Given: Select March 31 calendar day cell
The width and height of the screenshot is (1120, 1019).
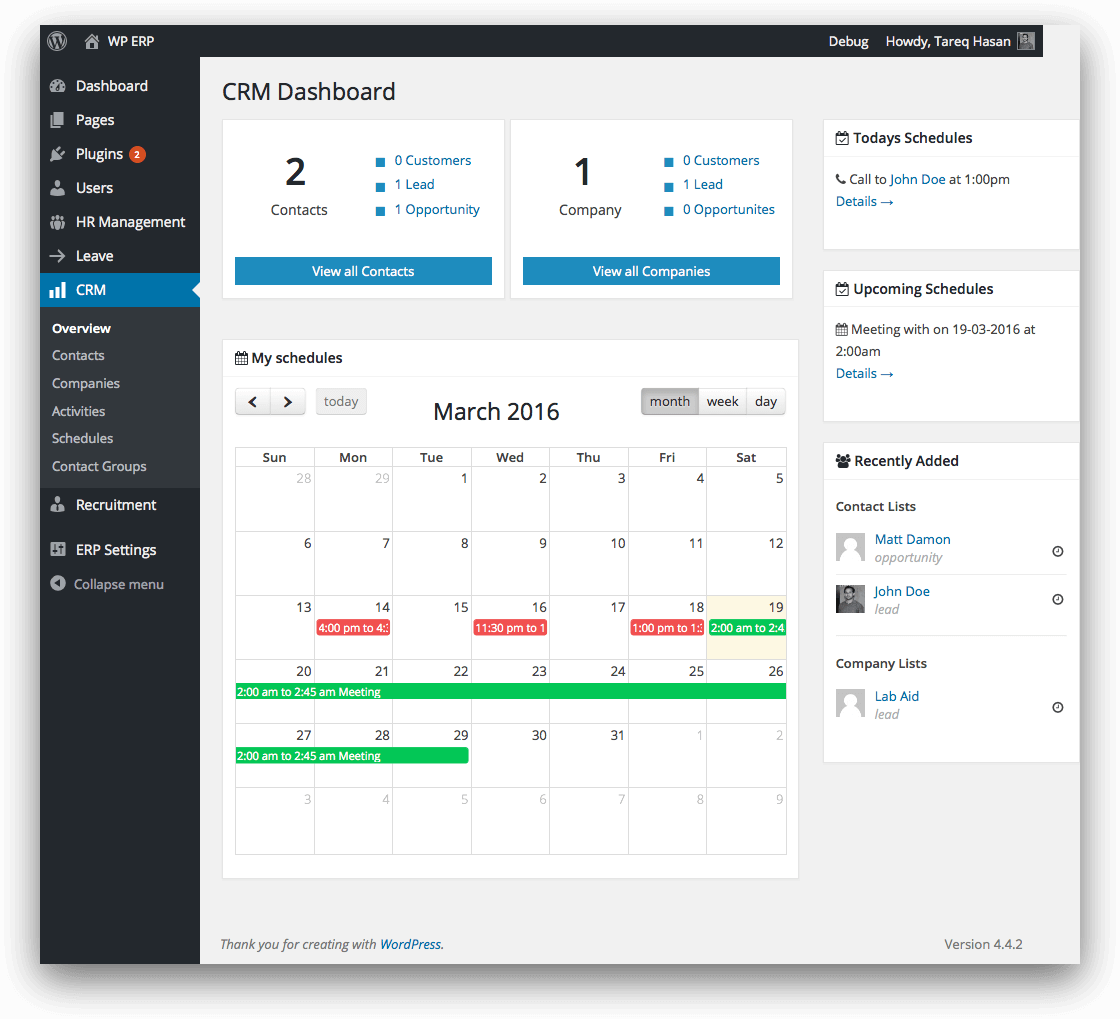Looking at the screenshot, I should [589, 756].
